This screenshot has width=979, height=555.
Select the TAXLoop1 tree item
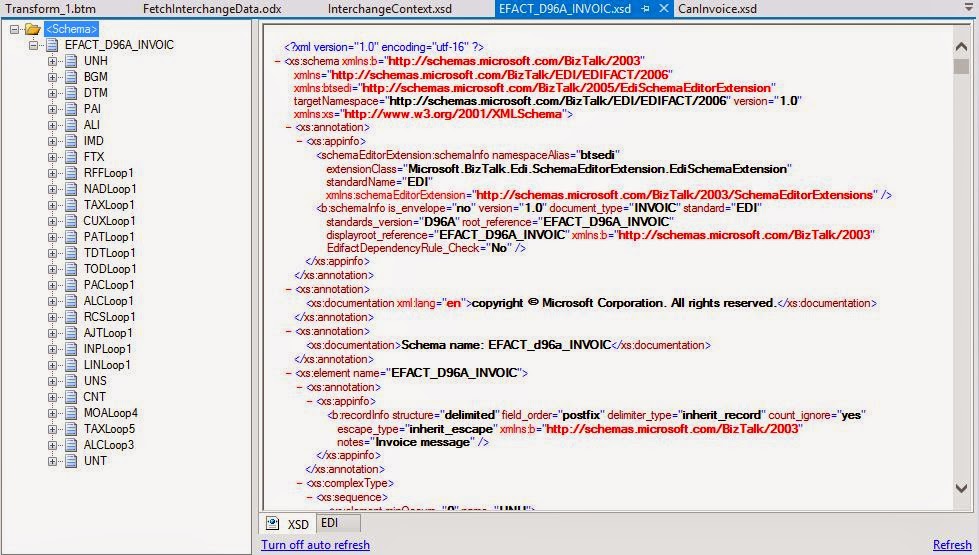coord(109,205)
